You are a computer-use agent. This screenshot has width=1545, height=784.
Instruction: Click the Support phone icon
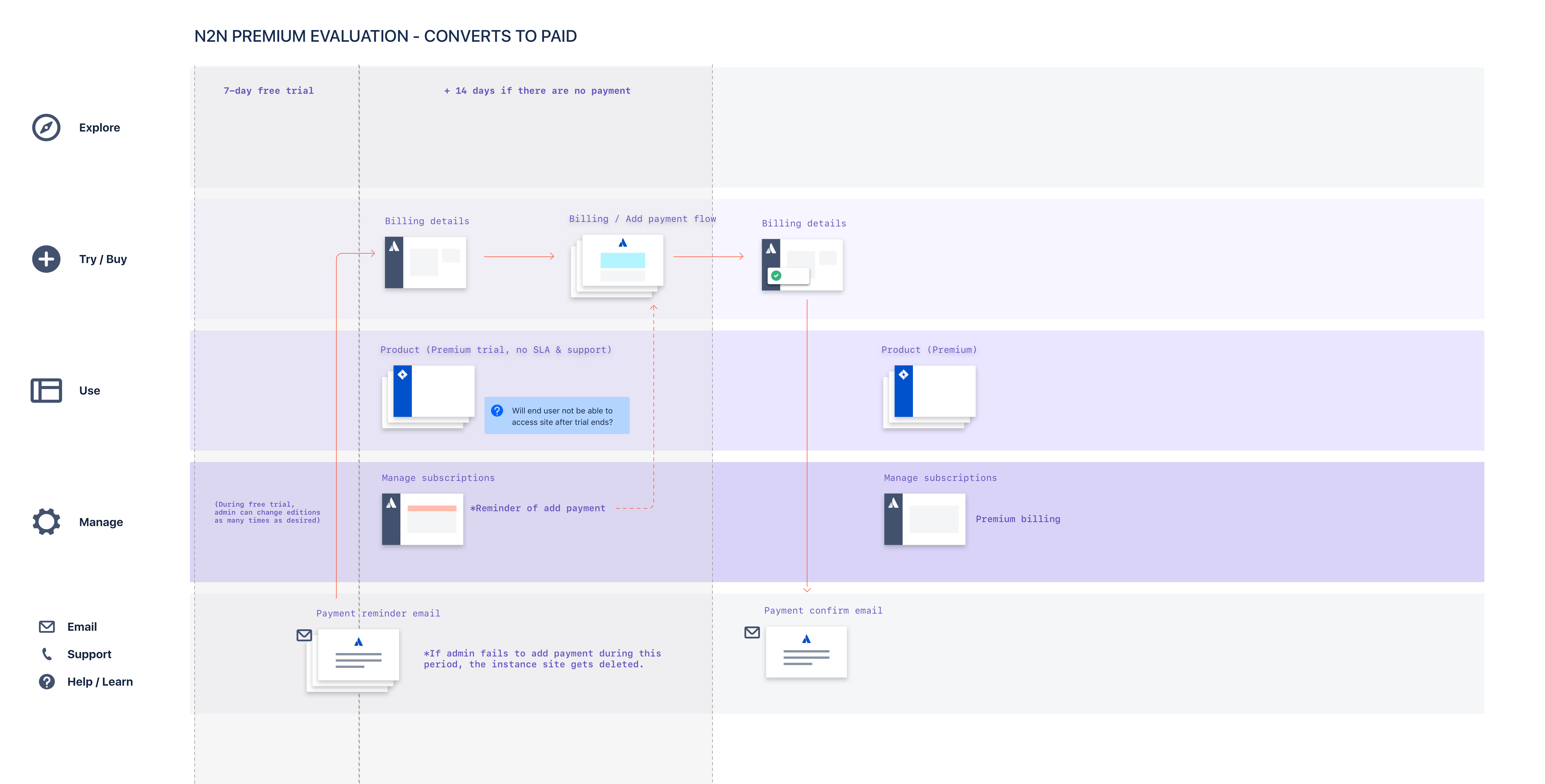[x=47, y=654]
